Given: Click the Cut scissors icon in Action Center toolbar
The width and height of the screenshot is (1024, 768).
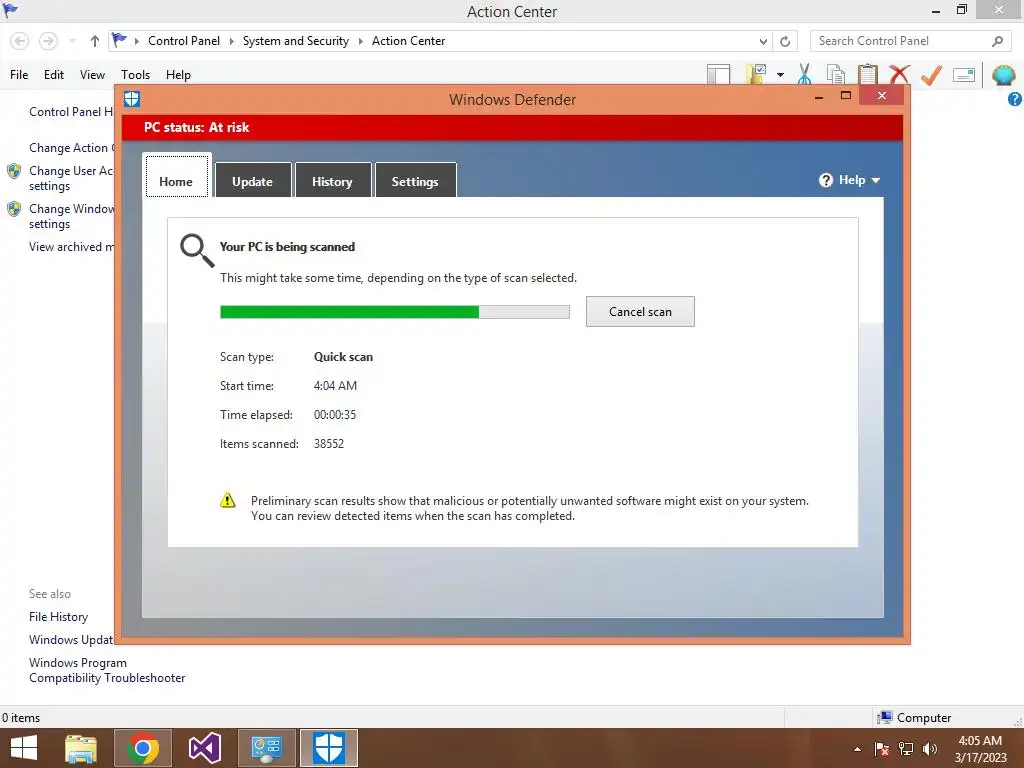Looking at the screenshot, I should coord(804,74).
